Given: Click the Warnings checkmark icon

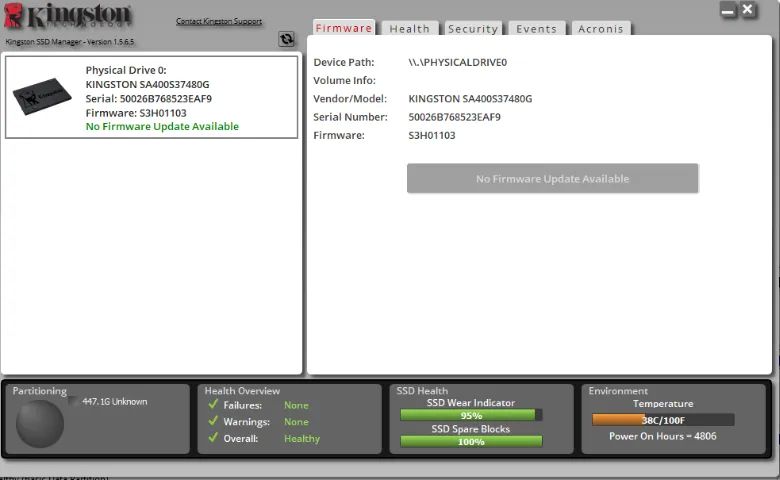Looking at the screenshot, I should tap(213, 421).
